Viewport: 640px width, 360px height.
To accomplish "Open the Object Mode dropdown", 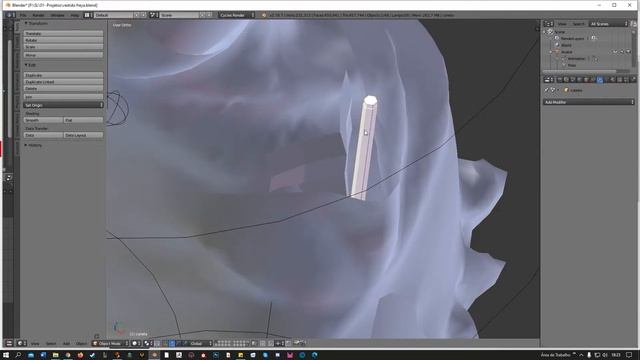I will click(110, 343).
